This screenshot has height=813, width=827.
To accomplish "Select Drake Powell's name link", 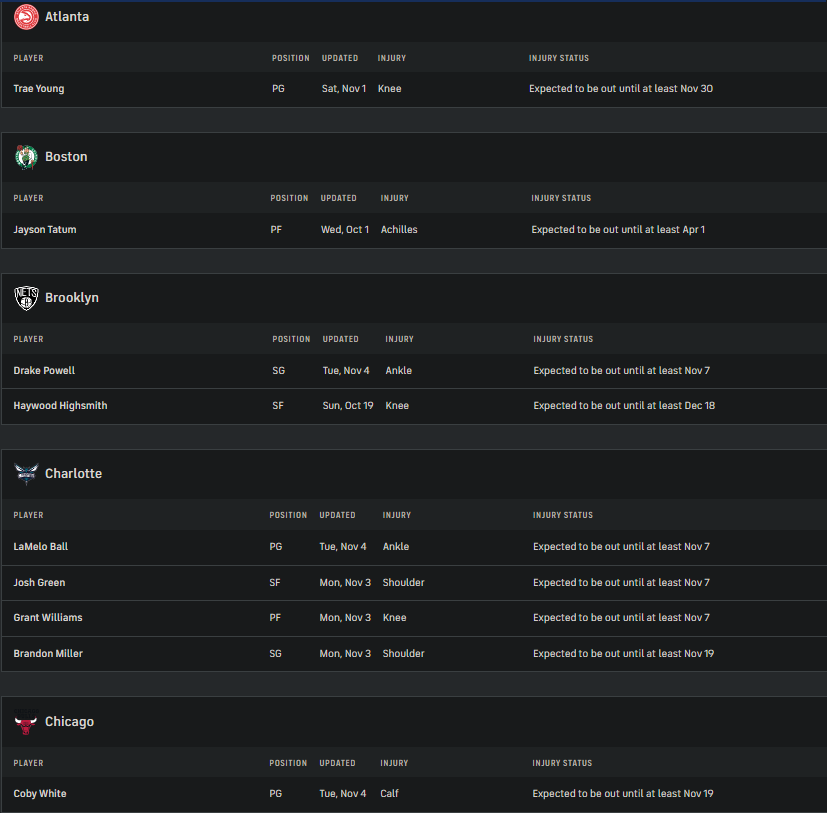I will coord(44,371).
